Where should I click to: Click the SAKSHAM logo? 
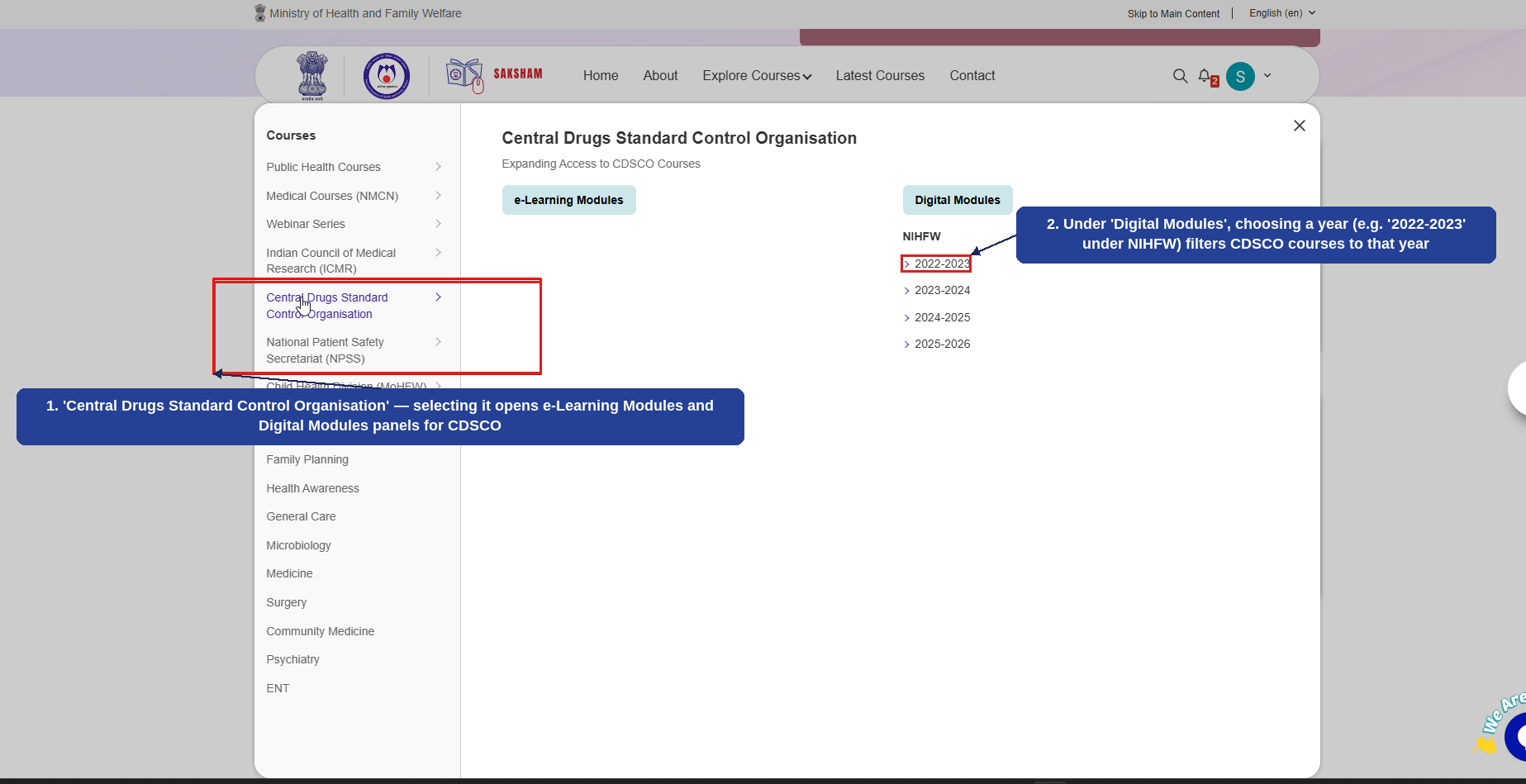pos(494,75)
